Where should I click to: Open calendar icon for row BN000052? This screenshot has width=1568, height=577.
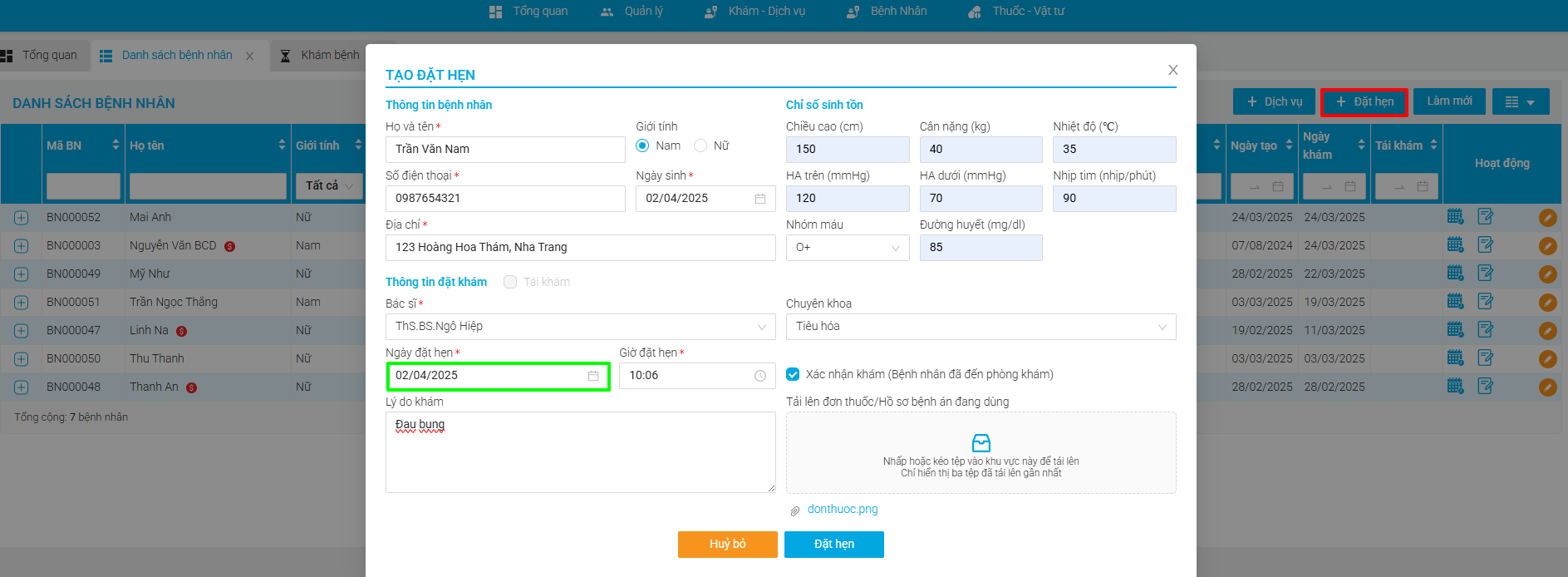coord(1455,217)
